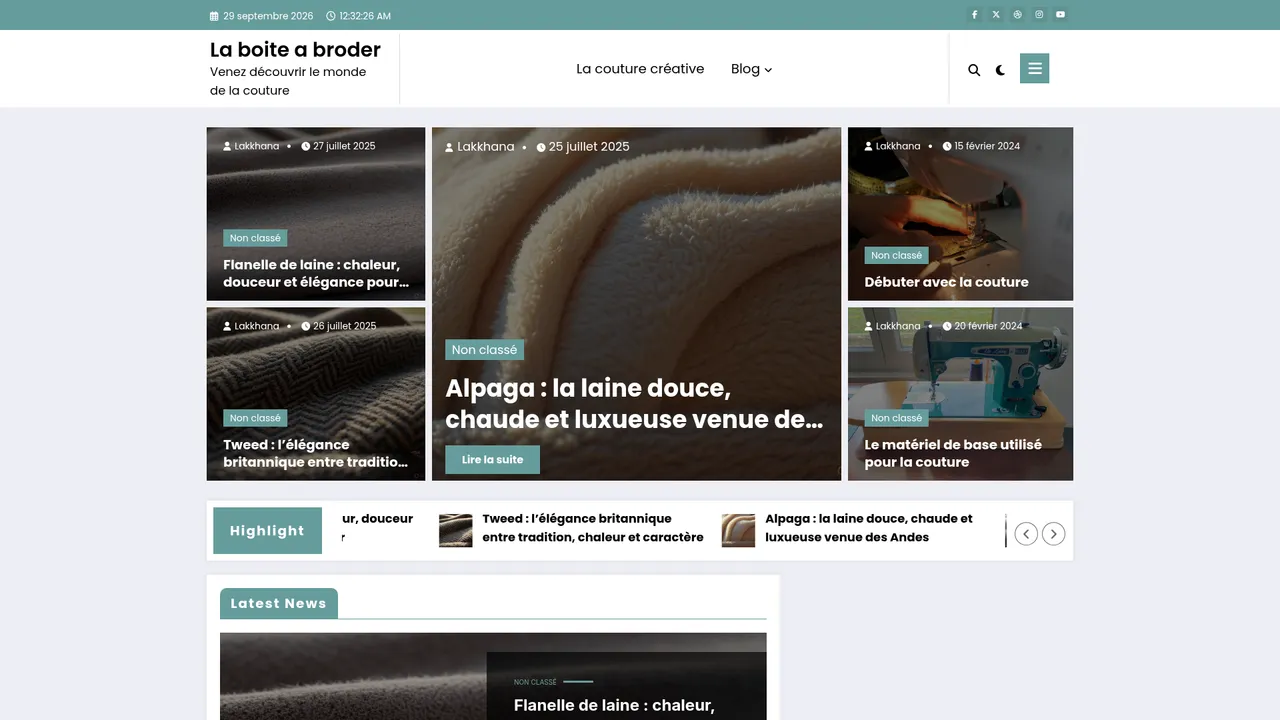Click the 20 février 2024 date
The height and width of the screenshot is (720, 1280).
click(x=988, y=326)
